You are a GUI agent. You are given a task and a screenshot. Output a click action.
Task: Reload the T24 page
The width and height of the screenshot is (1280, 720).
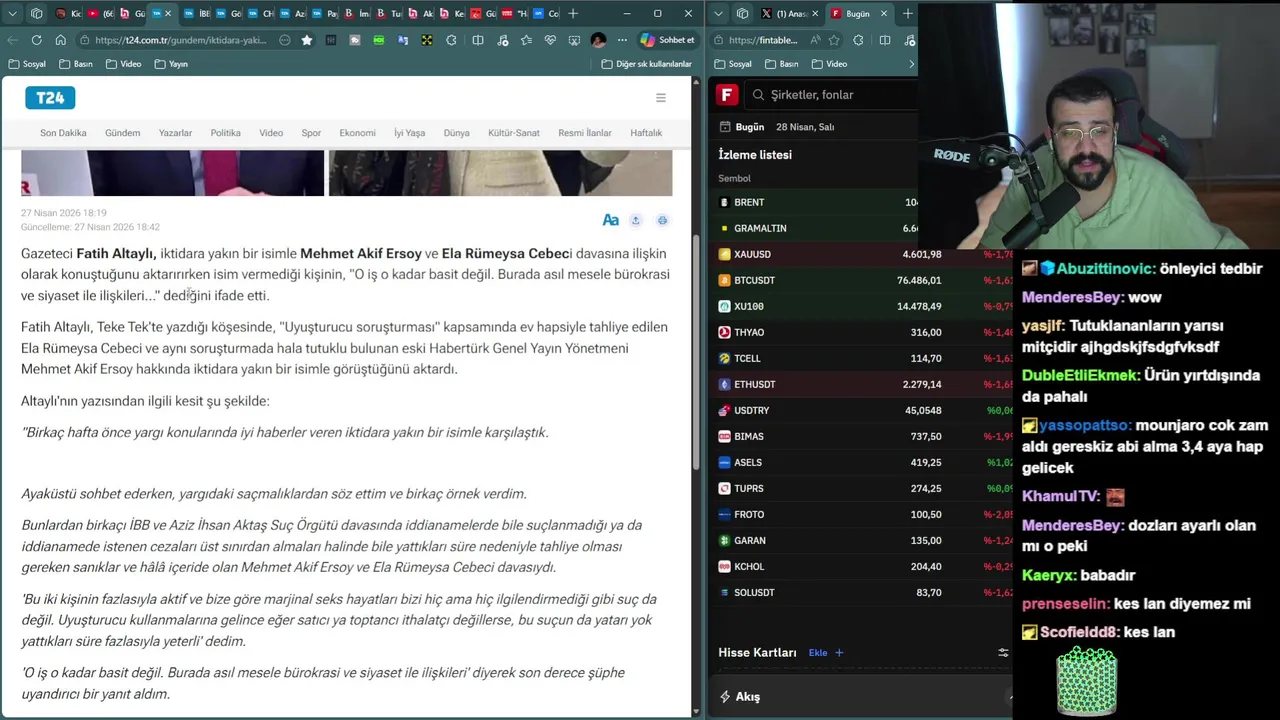pyautogui.click(x=36, y=40)
